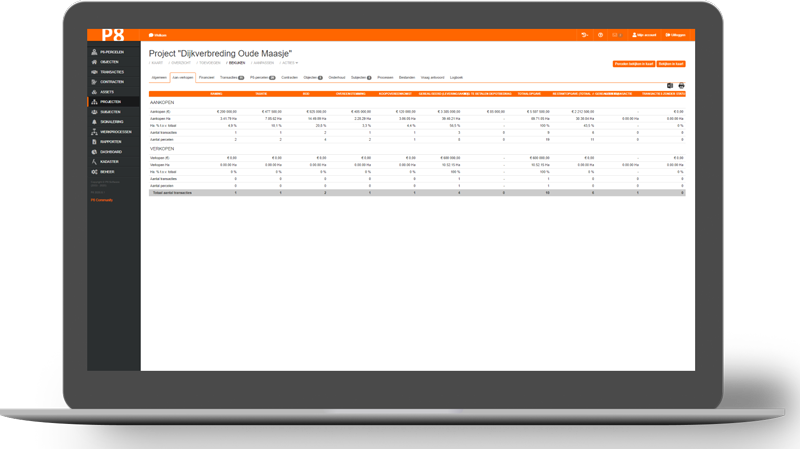
Task: Switch to the Onderhoud tab
Action: (337, 78)
